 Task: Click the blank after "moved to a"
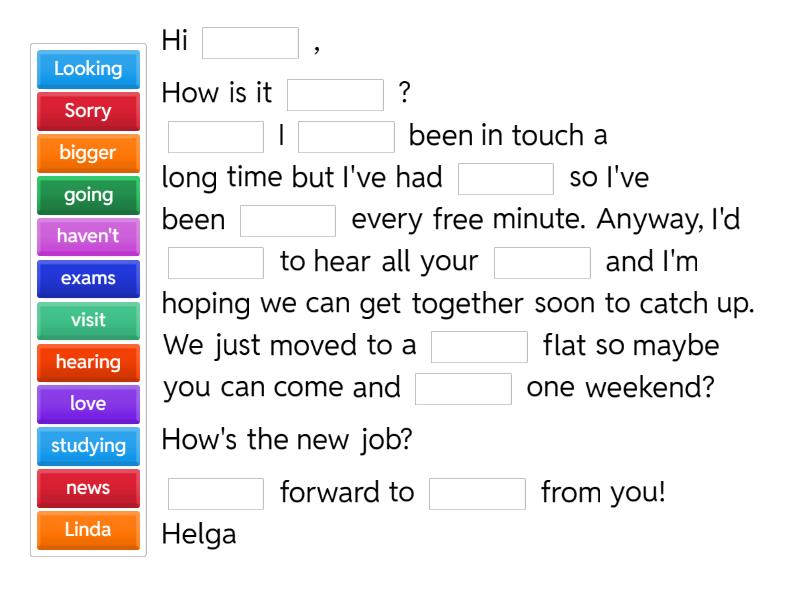click(x=477, y=345)
